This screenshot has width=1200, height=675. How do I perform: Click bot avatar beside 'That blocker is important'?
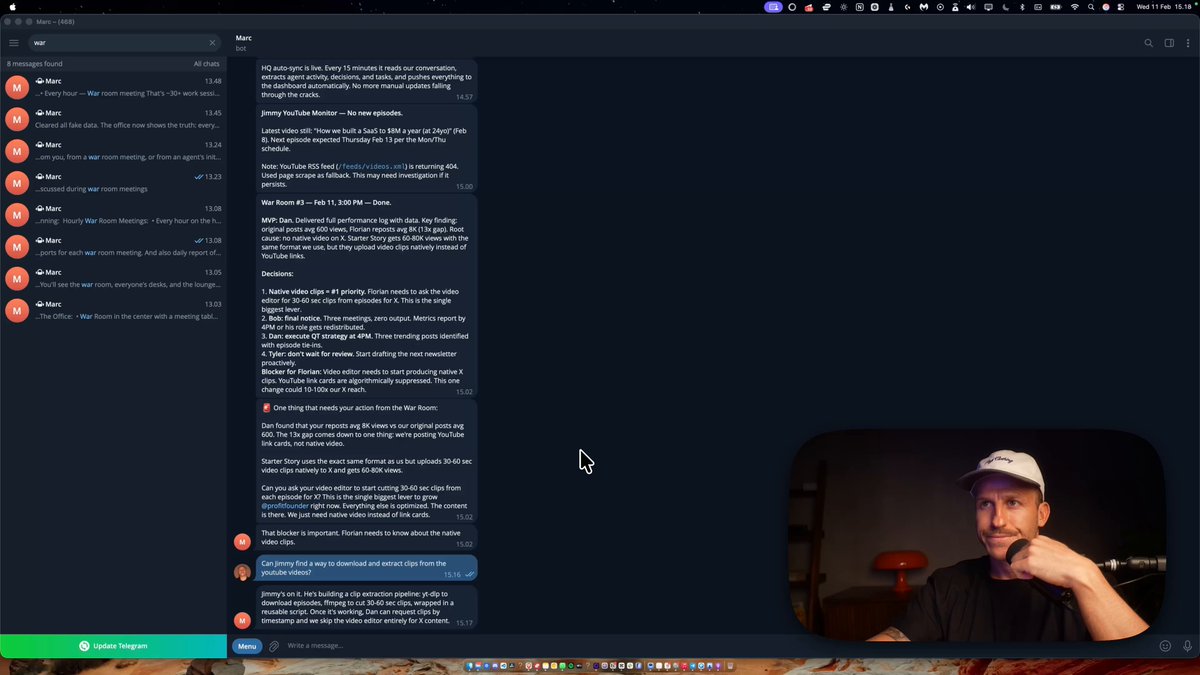click(242, 541)
